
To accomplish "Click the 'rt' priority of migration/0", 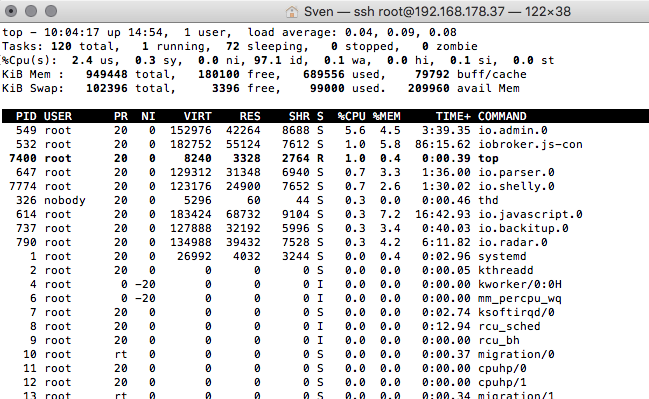I will (121, 355).
